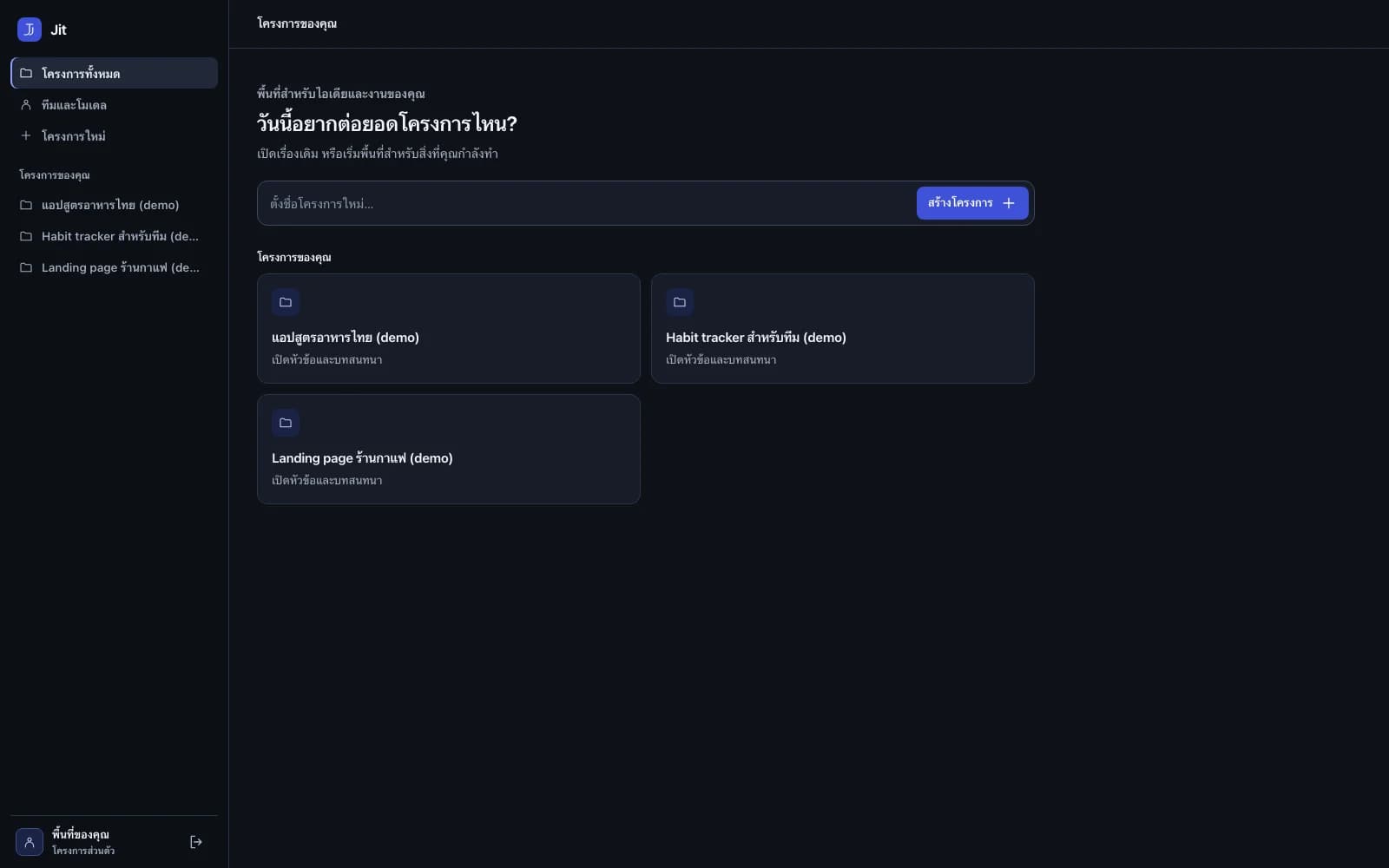
Task: Click เปิดหัวข้อและบทสนทนา under Landing page card
Action: point(327,480)
